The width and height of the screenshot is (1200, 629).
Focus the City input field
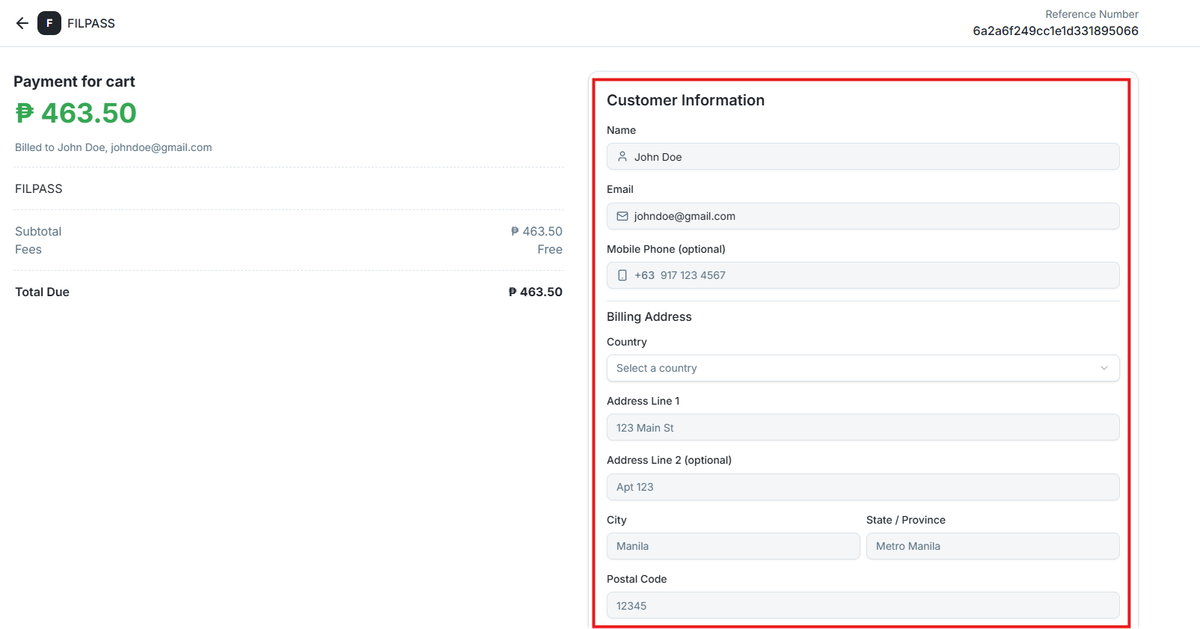click(x=733, y=546)
